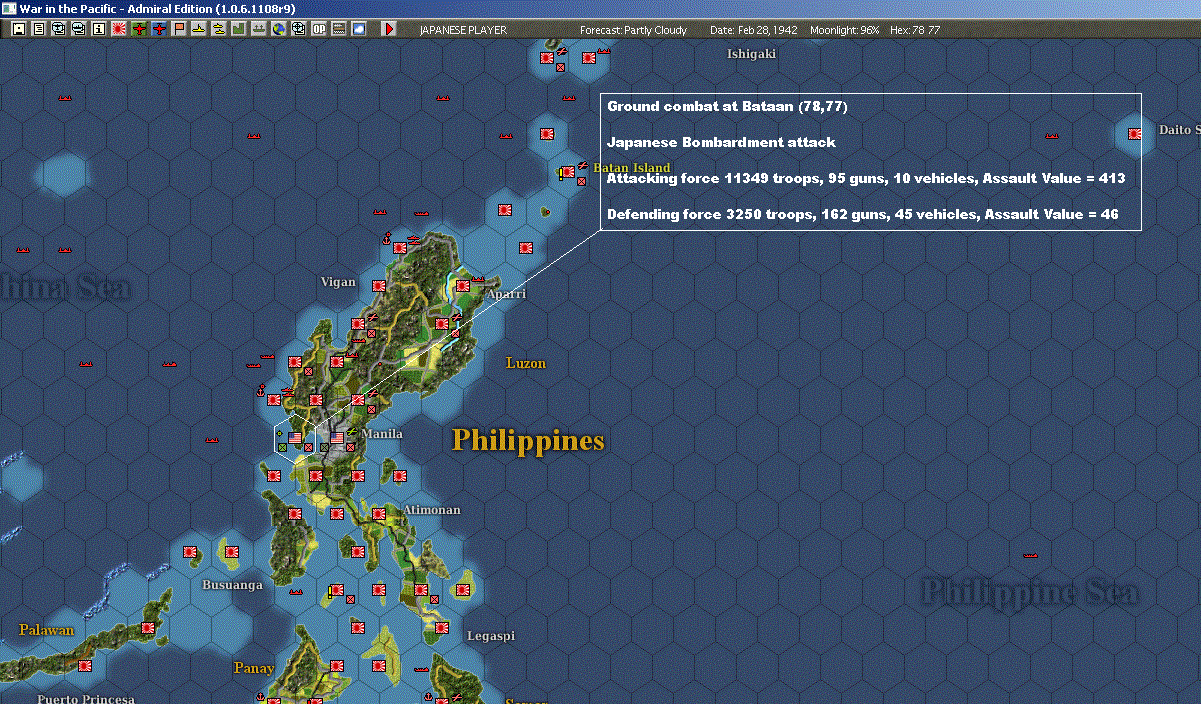Select the red plane on green background icon
This screenshot has width=1201, height=704.
(139, 29)
